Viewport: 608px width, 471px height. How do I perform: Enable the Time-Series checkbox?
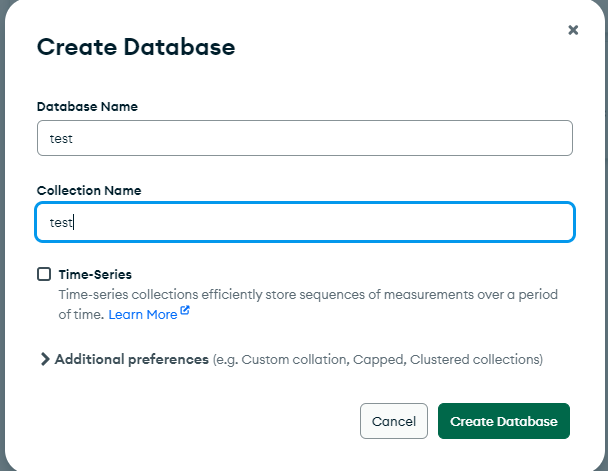pyautogui.click(x=44, y=274)
